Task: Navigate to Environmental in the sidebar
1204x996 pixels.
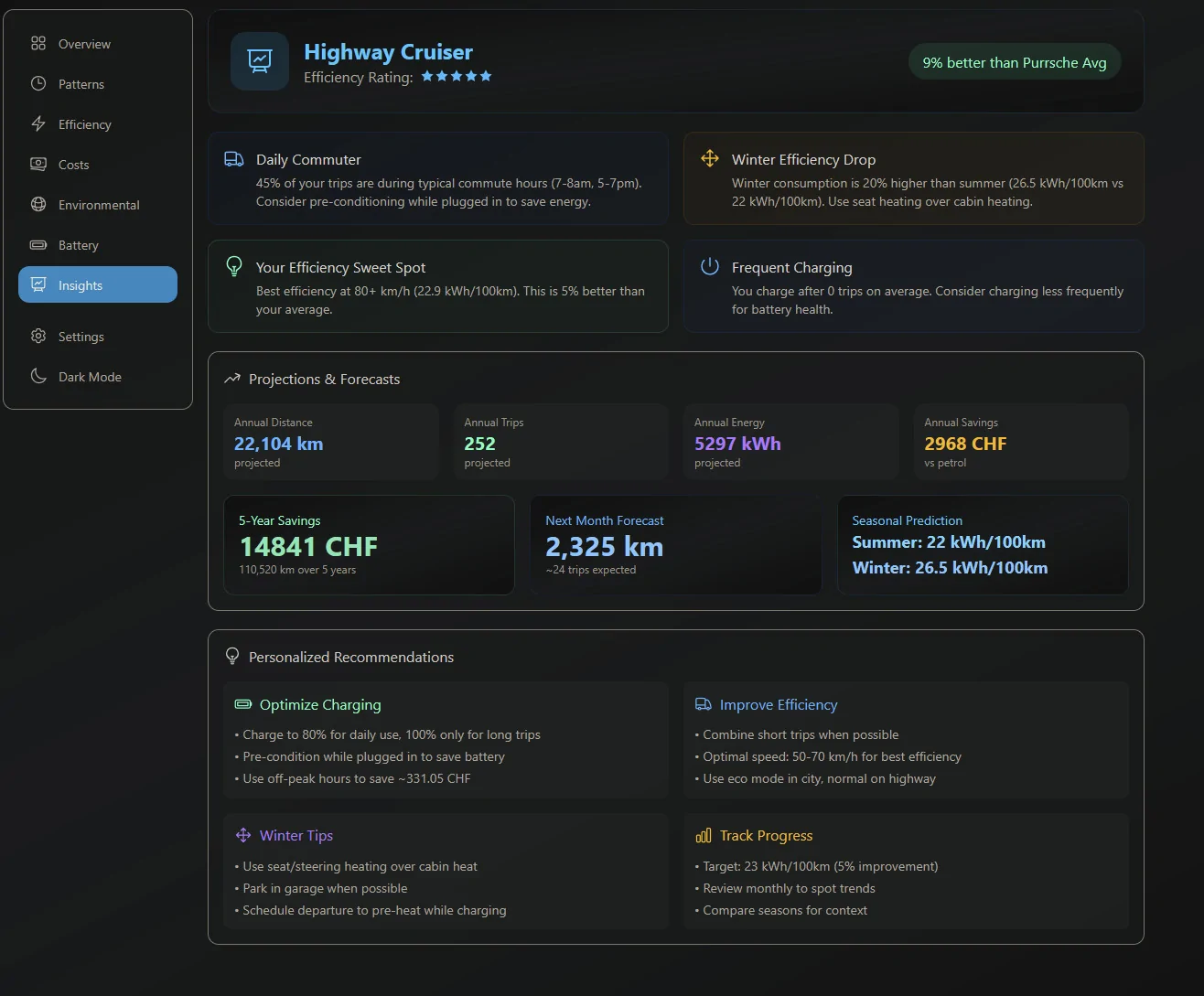Action: point(98,205)
